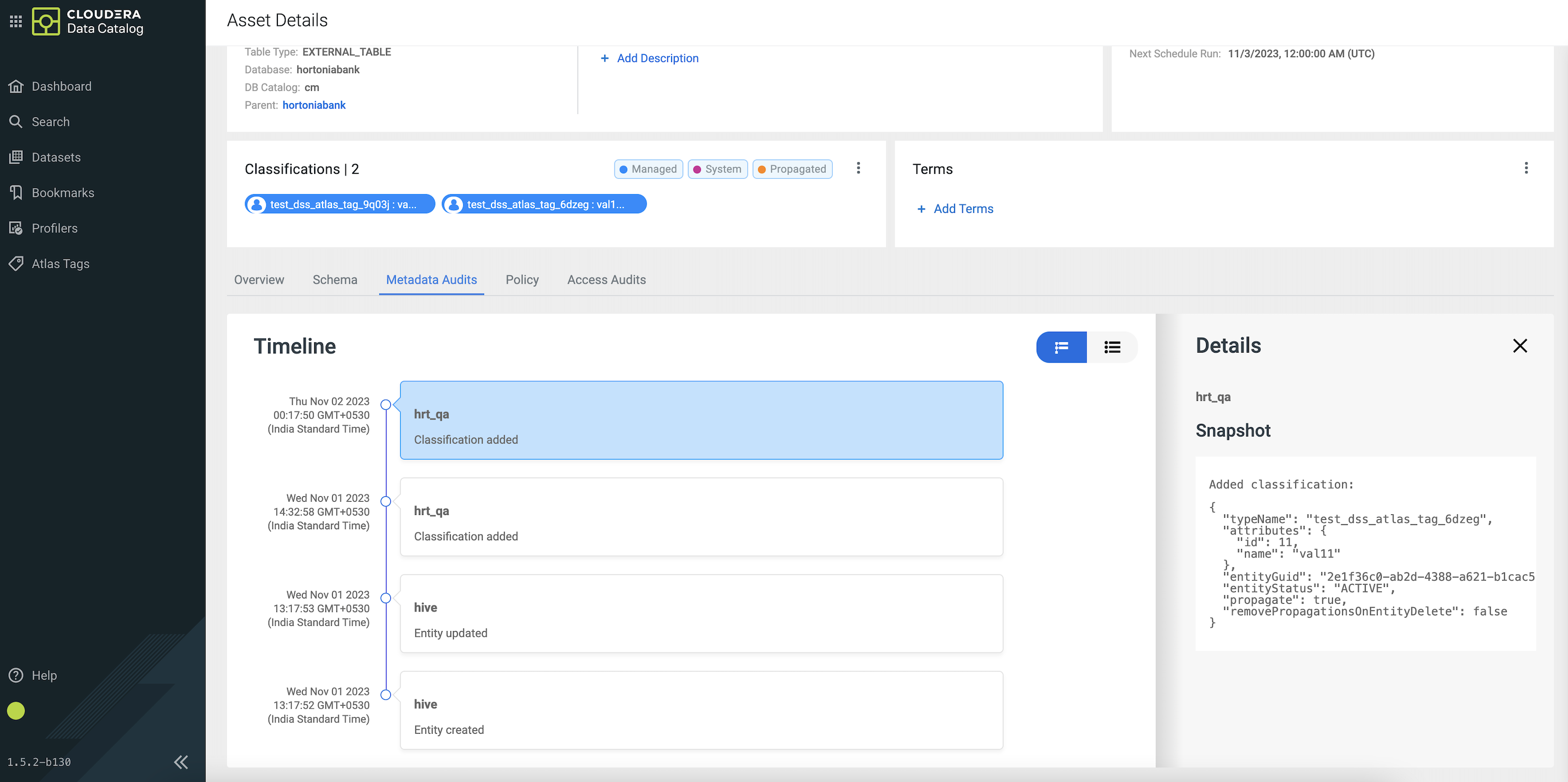Open the hortoniabank parent link
The image size is (1568, 782).
pos(314,105)
